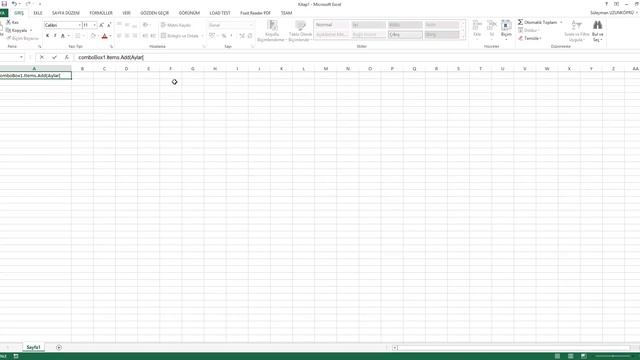Confirm formula entry with checkmark
The height and width of the screenshot is (360, 640).
pos(54,58)
